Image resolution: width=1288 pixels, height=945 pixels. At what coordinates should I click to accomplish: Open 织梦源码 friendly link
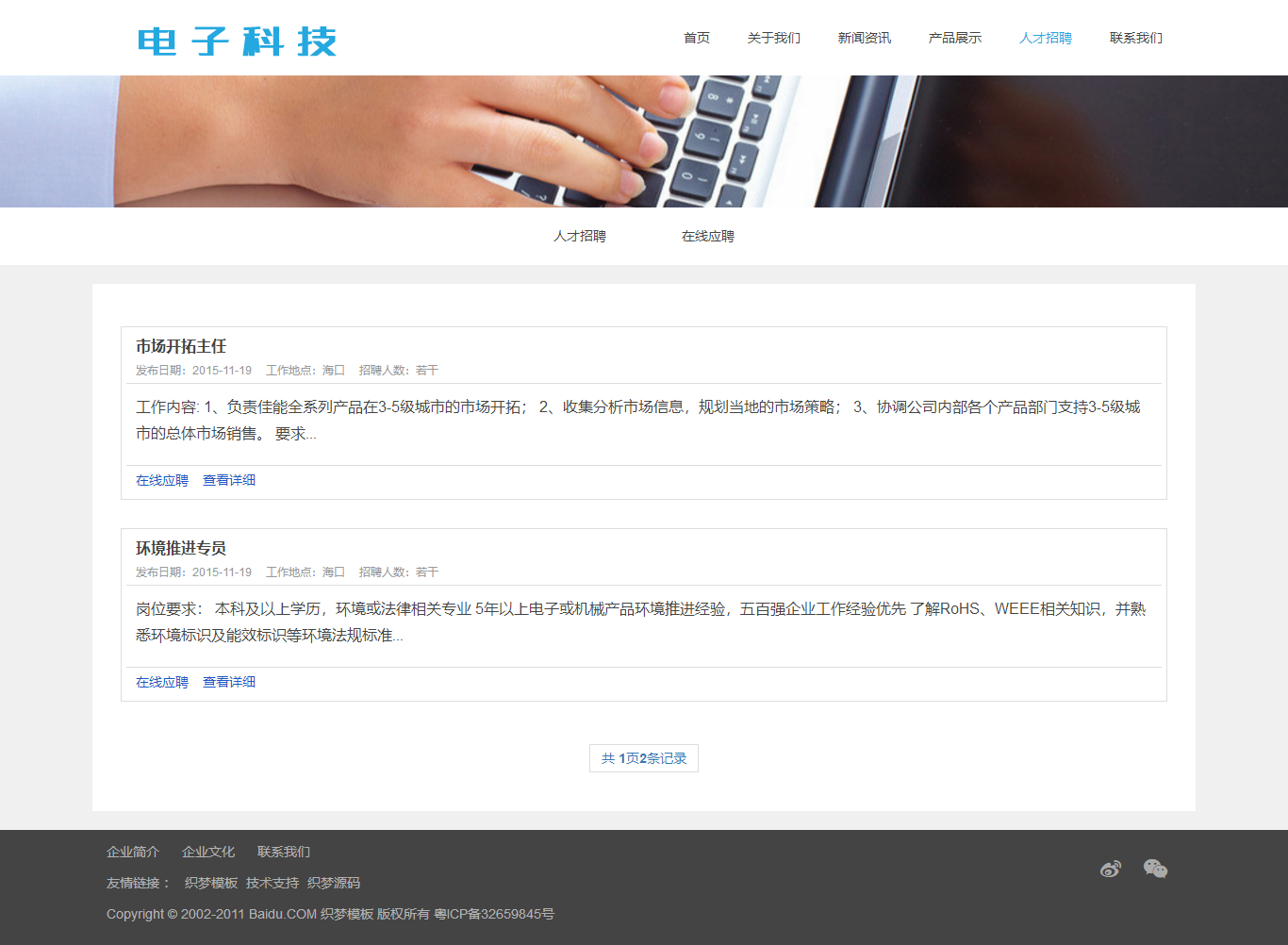(334, 883)
